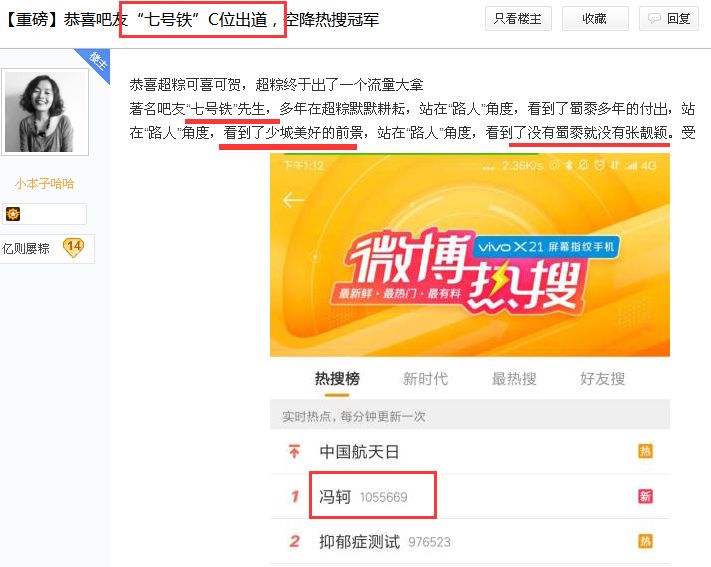Click the 回复 reply button
Image resolution: width=711 pixels, height=567 pixels.
click(x=669, y=19)
